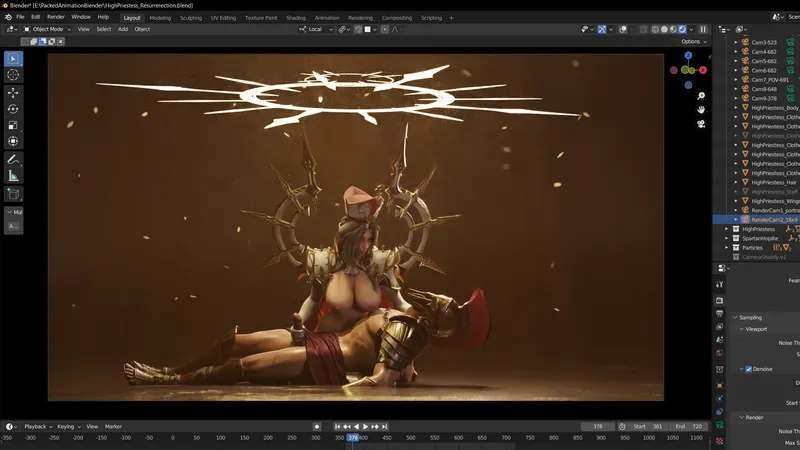This screenshot has width=800, height=450.
Task: Open the Keying dropdown in timeline
Action: coord(68,427)
